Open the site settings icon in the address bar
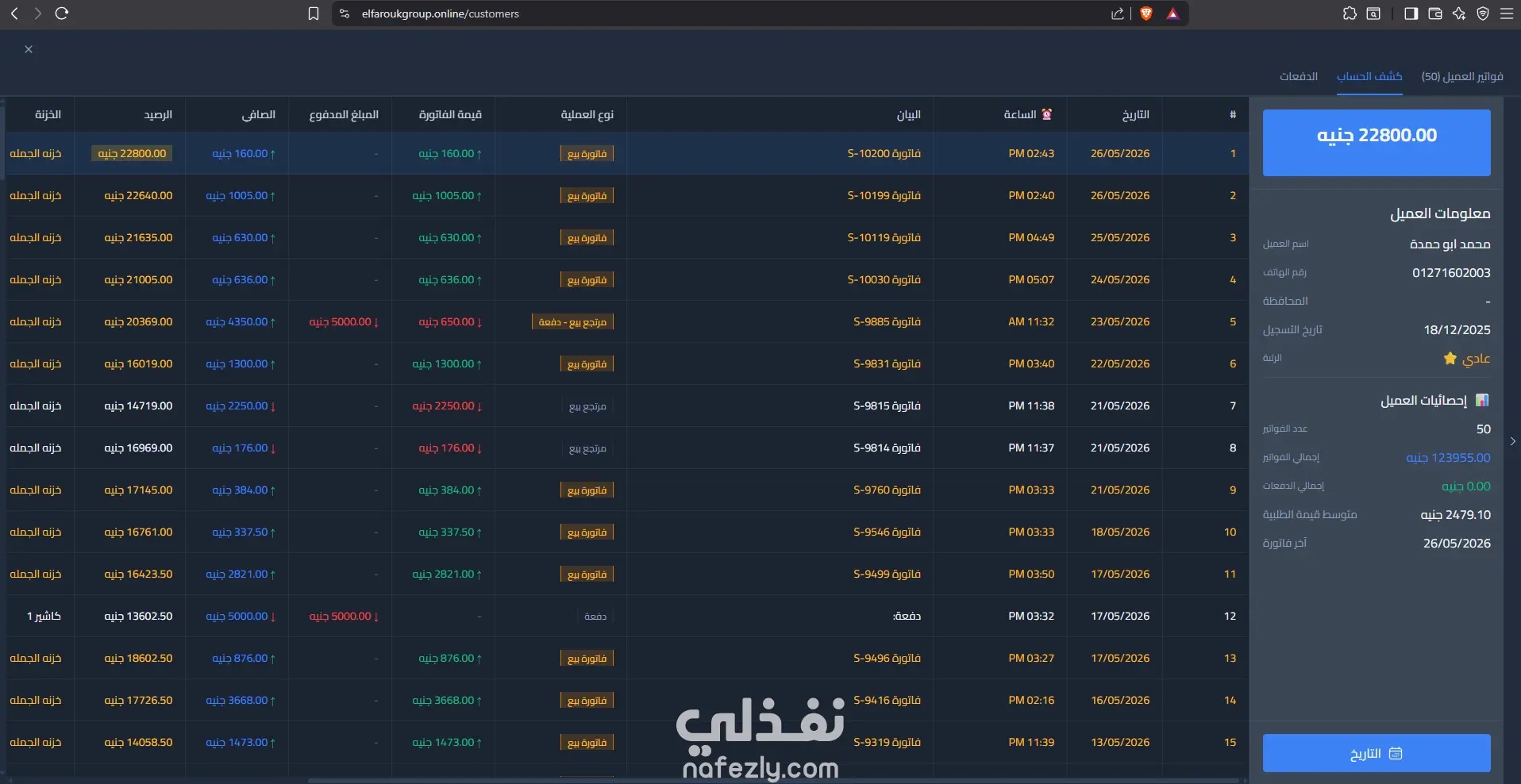 point(345,13)
